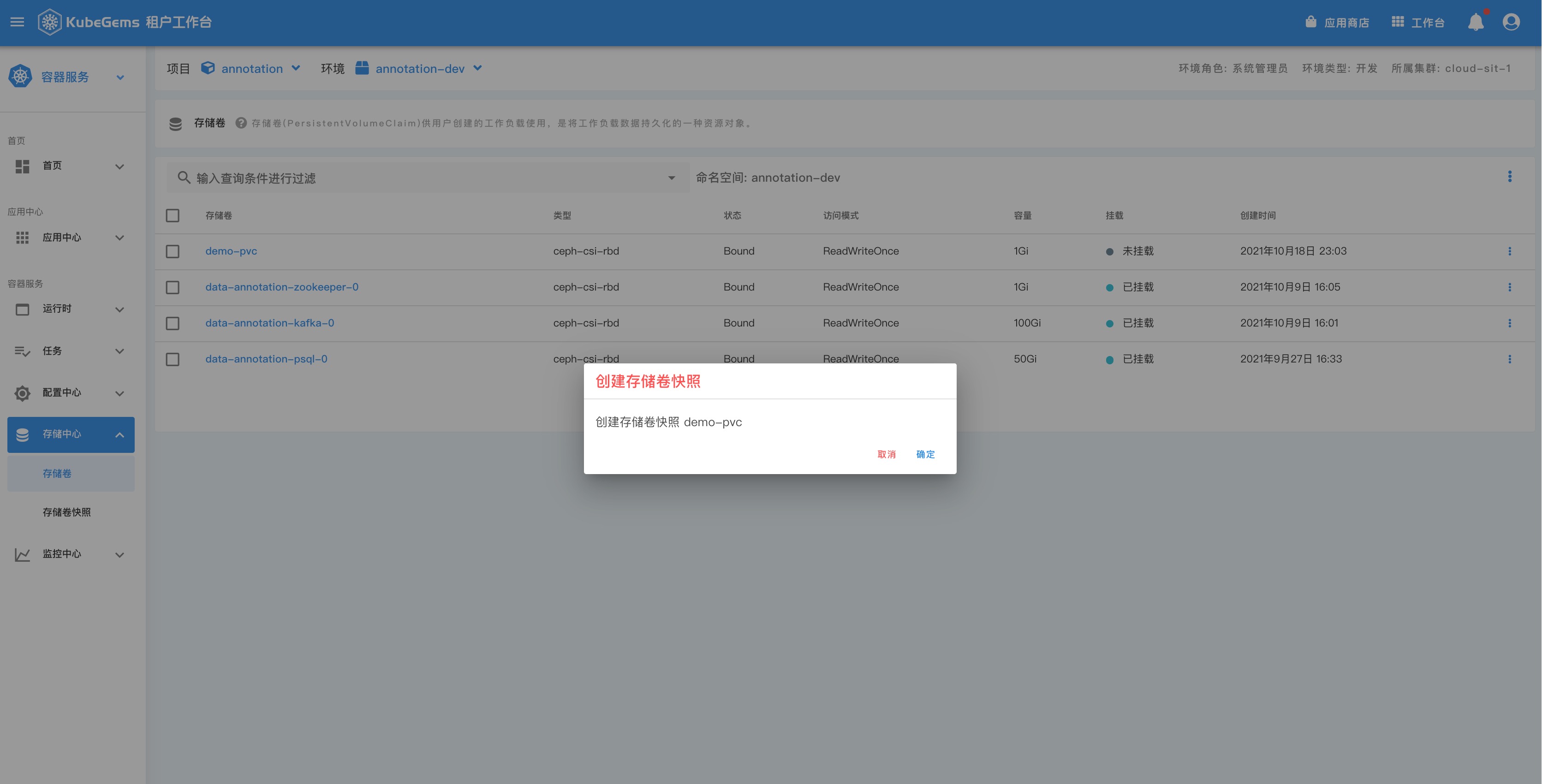Open the data-annotation-psql-0 volume link

pyautogui.click(x=266, y=359)
